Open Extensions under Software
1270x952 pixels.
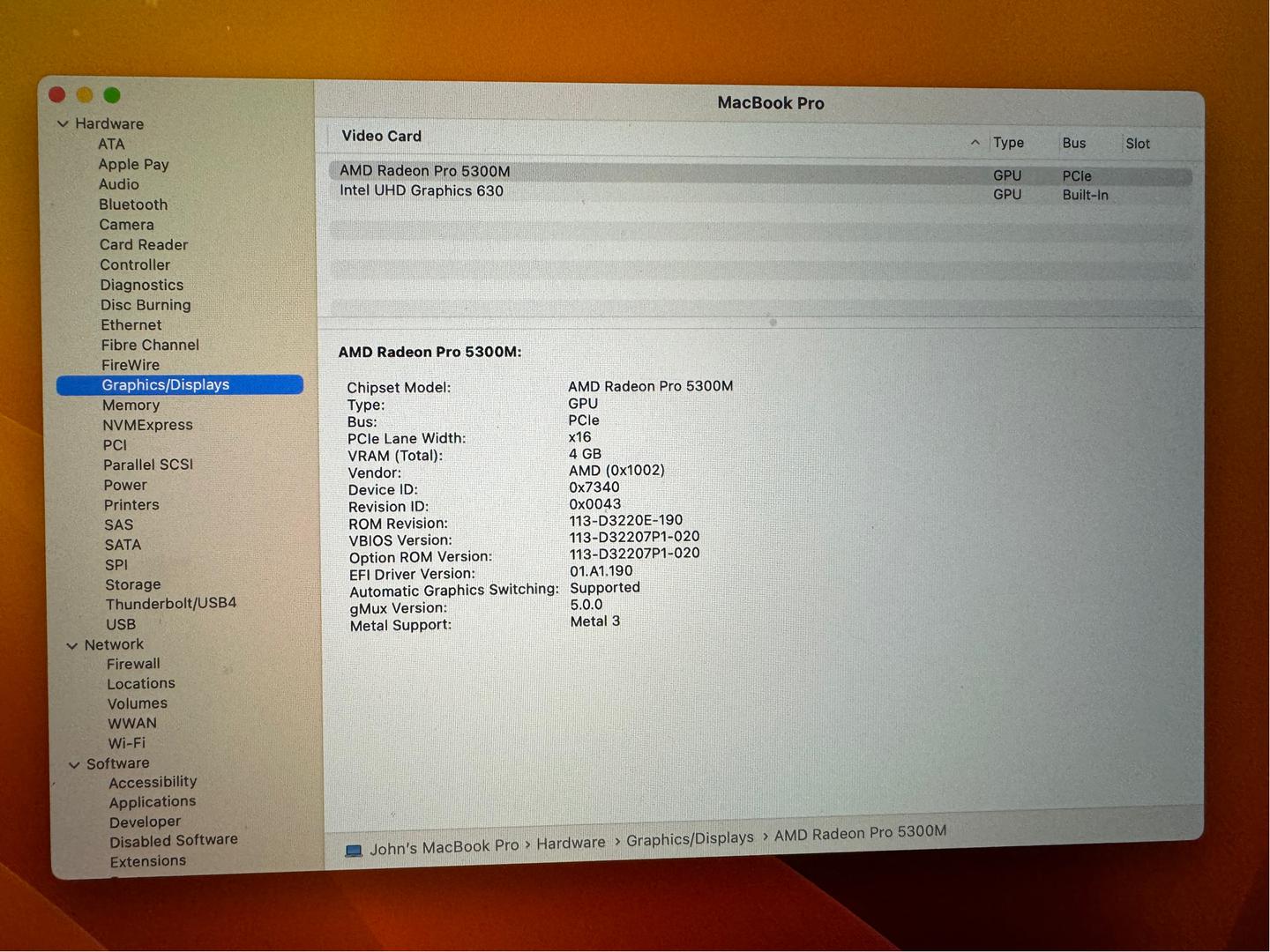tap(148, 861)
